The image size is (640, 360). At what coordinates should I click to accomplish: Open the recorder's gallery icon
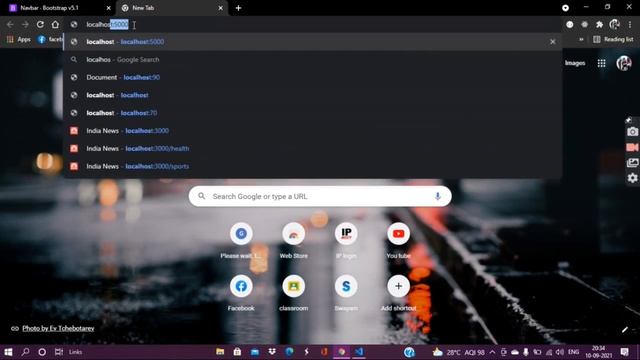(x=632, y=162)
